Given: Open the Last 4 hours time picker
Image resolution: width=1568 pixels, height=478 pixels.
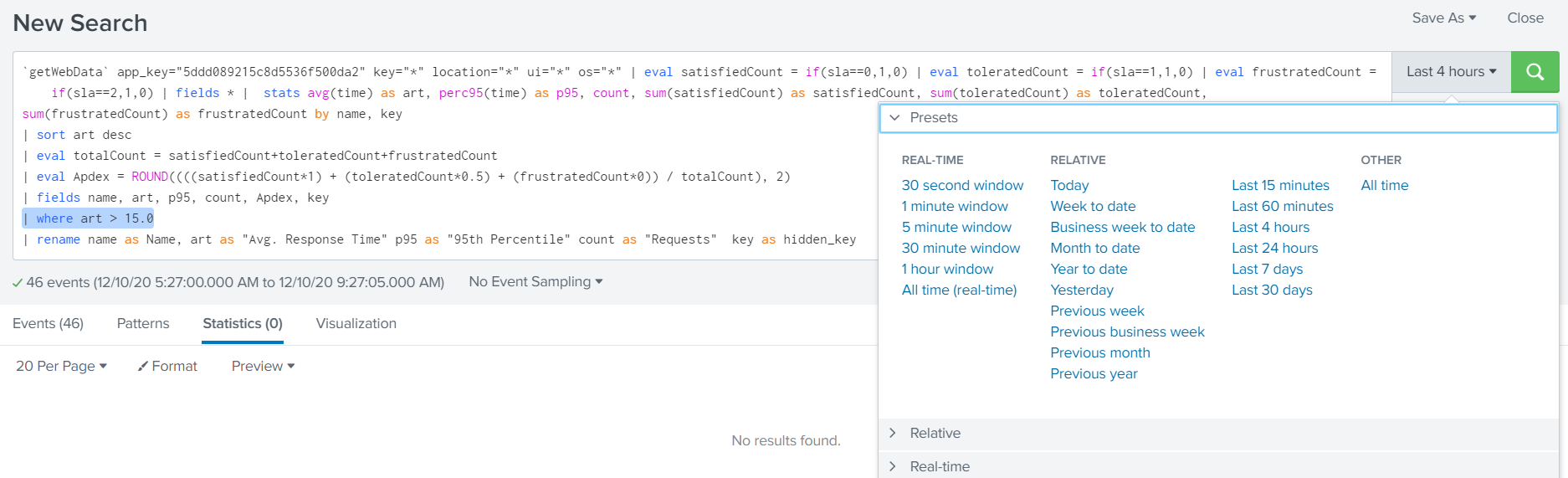Looking at the screenshot, I should coord(1451,72).
